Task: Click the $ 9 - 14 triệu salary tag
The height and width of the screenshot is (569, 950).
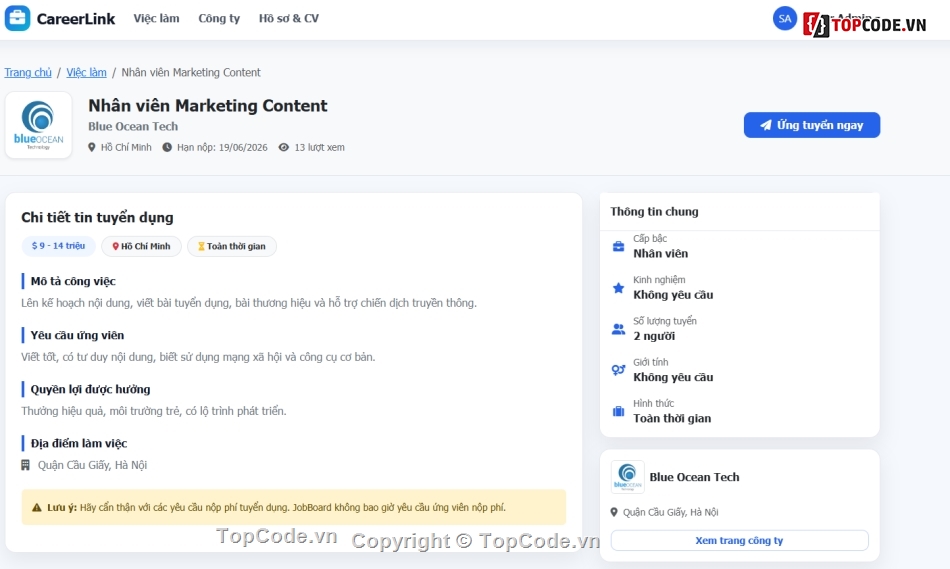Action: coord(58,246)
